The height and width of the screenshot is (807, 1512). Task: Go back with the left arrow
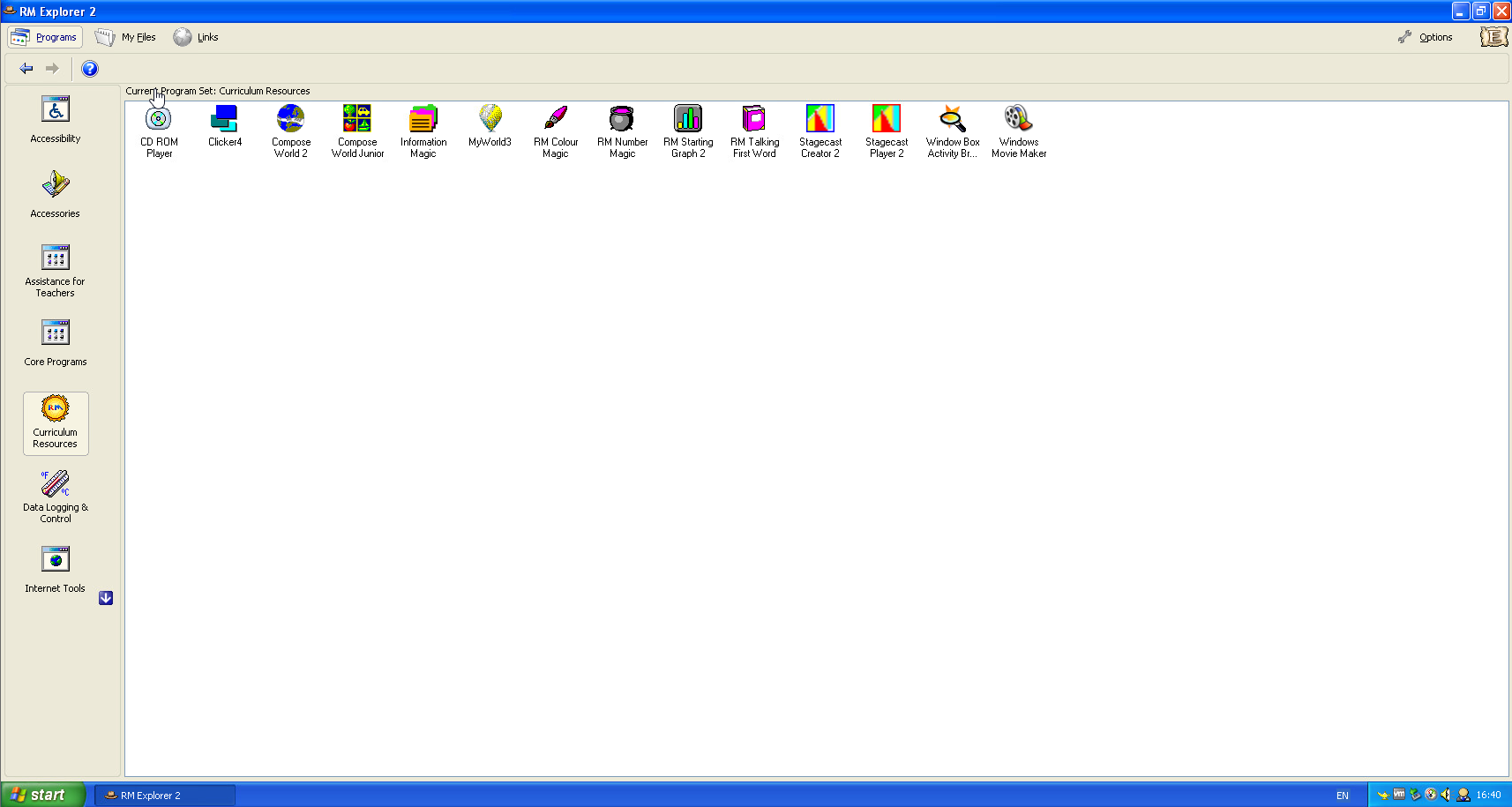[x=26, y=69]
